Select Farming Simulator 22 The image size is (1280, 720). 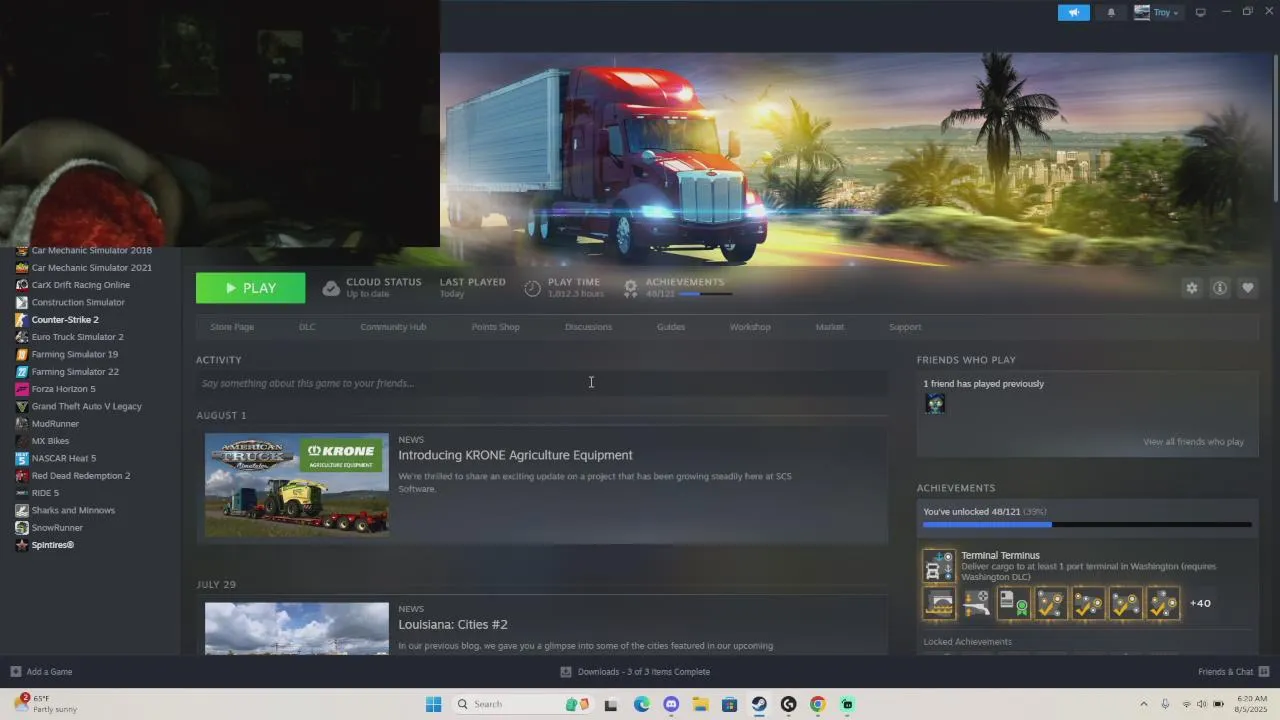point(75,372)
